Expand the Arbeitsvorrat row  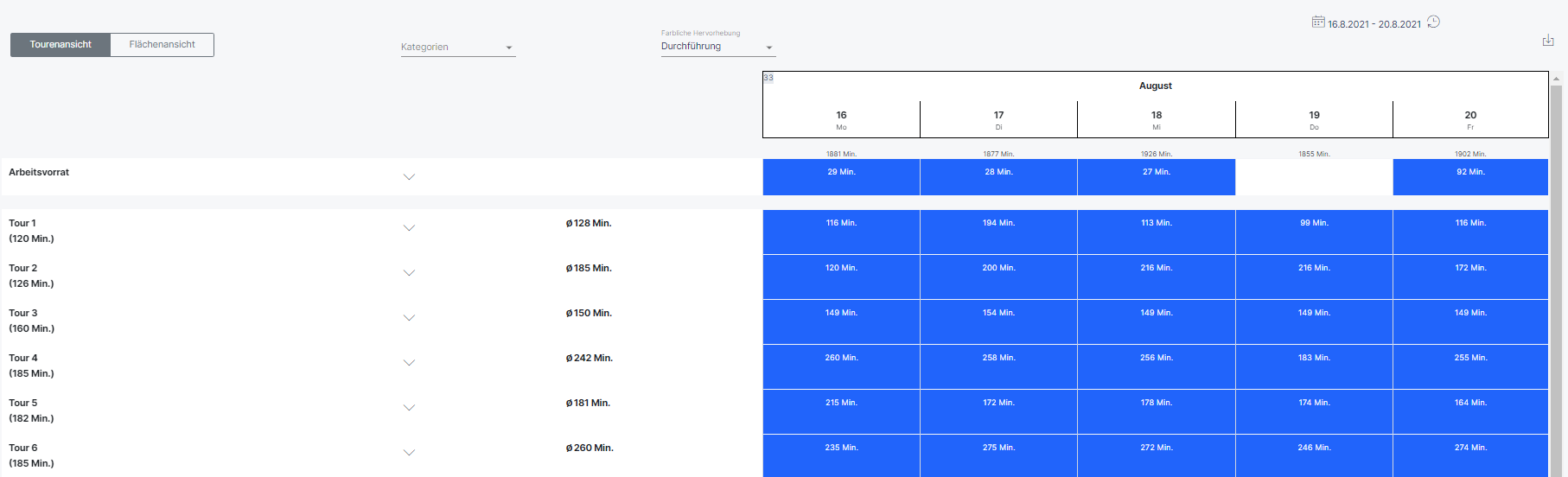click(x=409, y=177)
